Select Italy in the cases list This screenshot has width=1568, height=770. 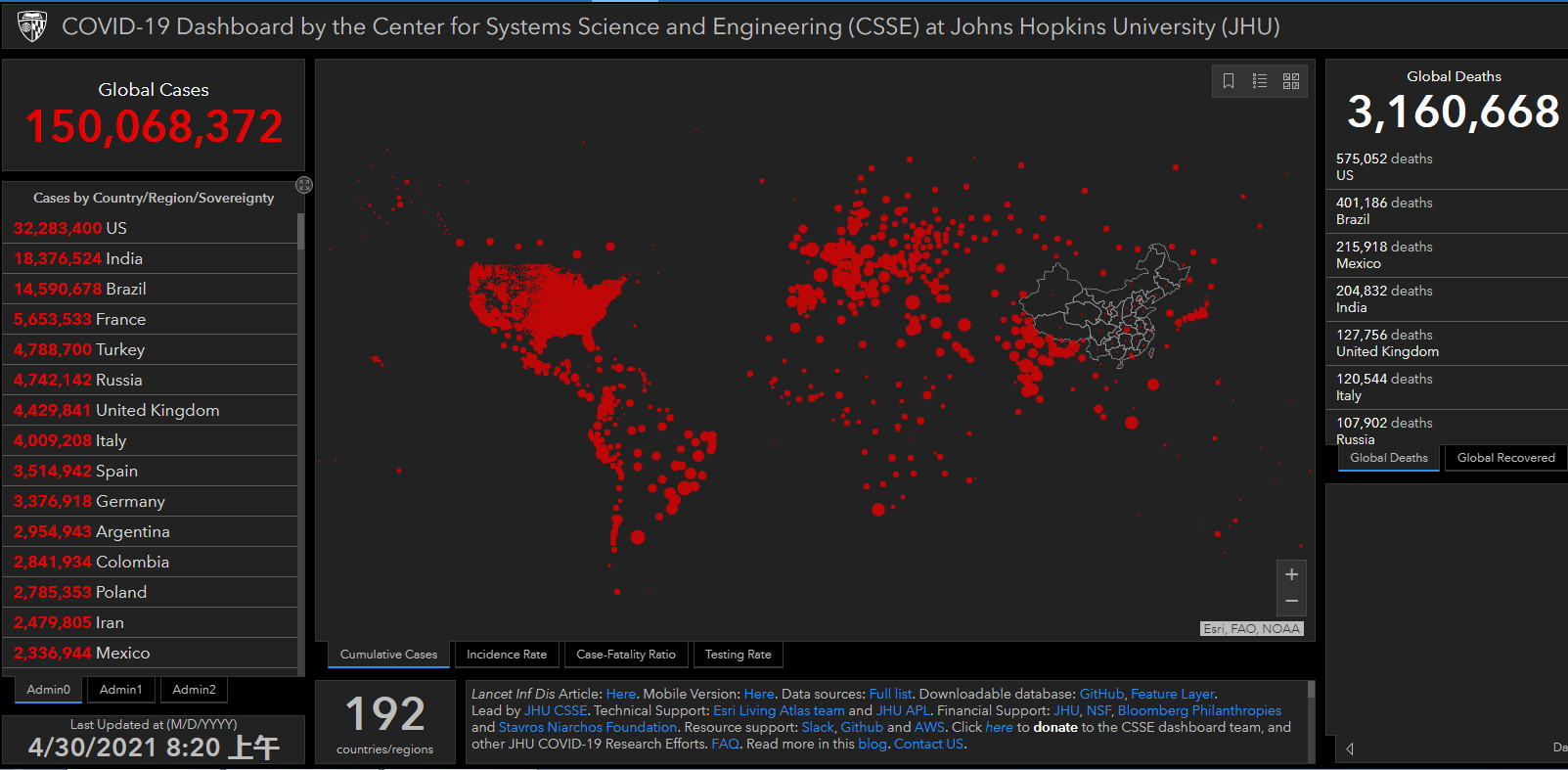(151, 440)
